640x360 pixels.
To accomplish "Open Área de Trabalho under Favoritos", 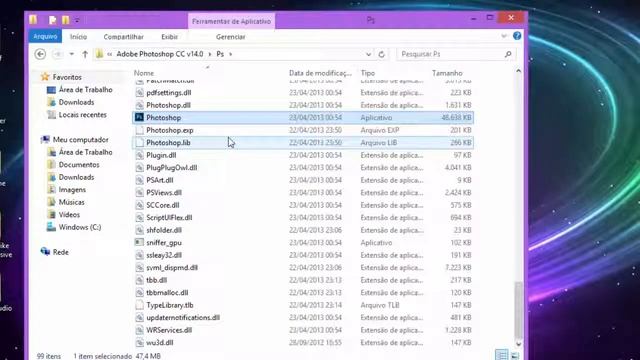I will 85,89.
